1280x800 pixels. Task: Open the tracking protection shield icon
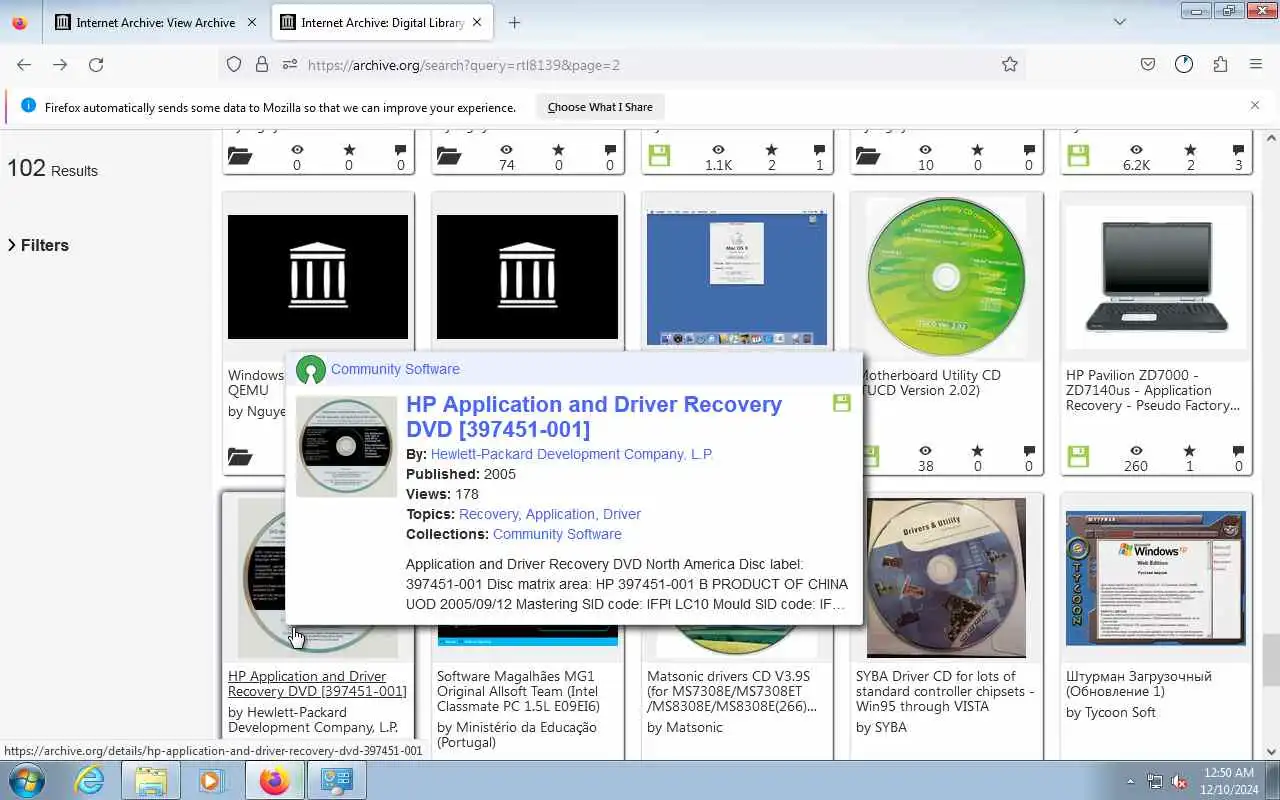click(x=234, y=64)
